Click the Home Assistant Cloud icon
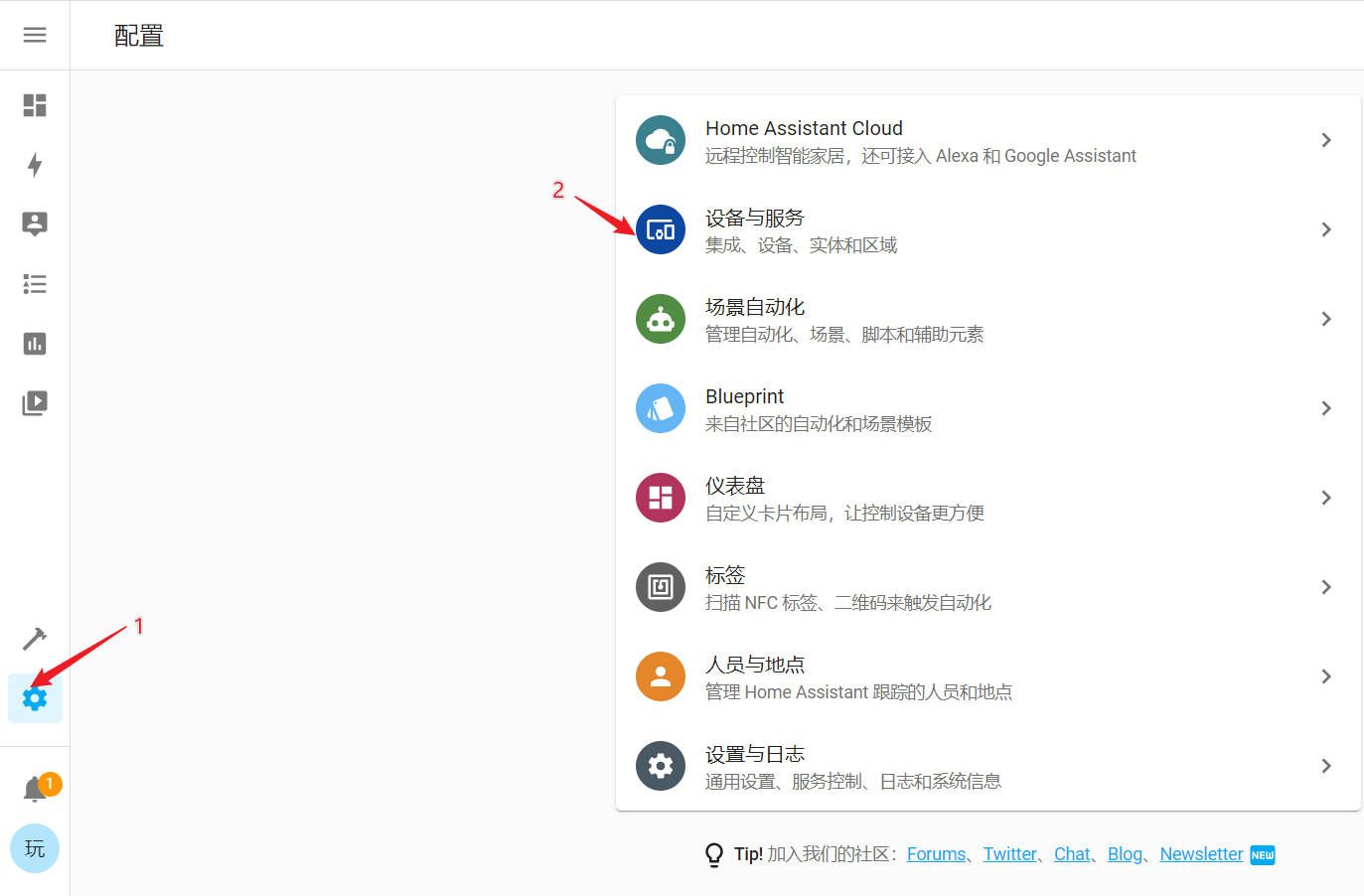Image resolution: width=1364 pixels, height=896 pixels. tap(661, 140)
